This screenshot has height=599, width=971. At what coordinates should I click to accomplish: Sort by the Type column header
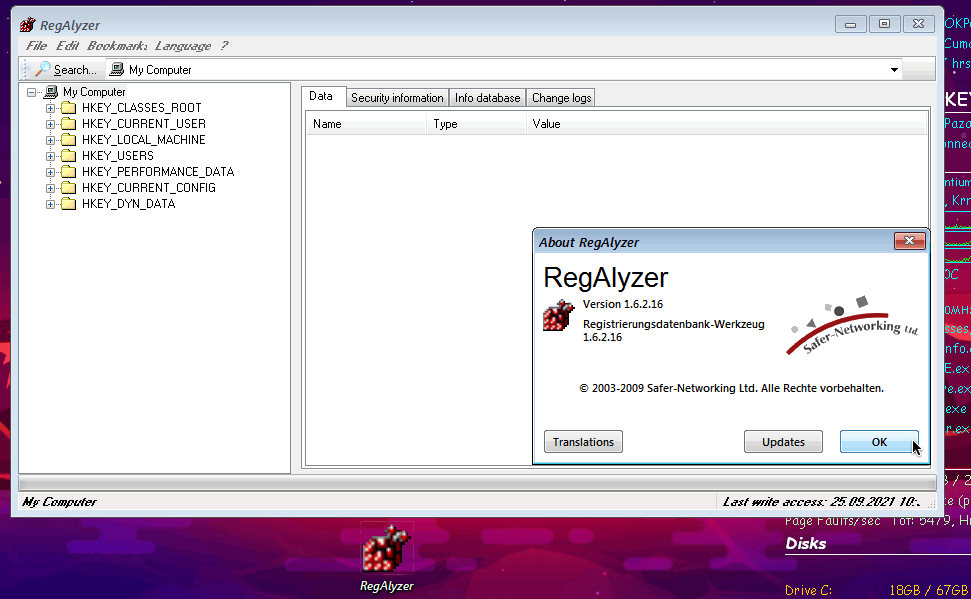point(476,124)
